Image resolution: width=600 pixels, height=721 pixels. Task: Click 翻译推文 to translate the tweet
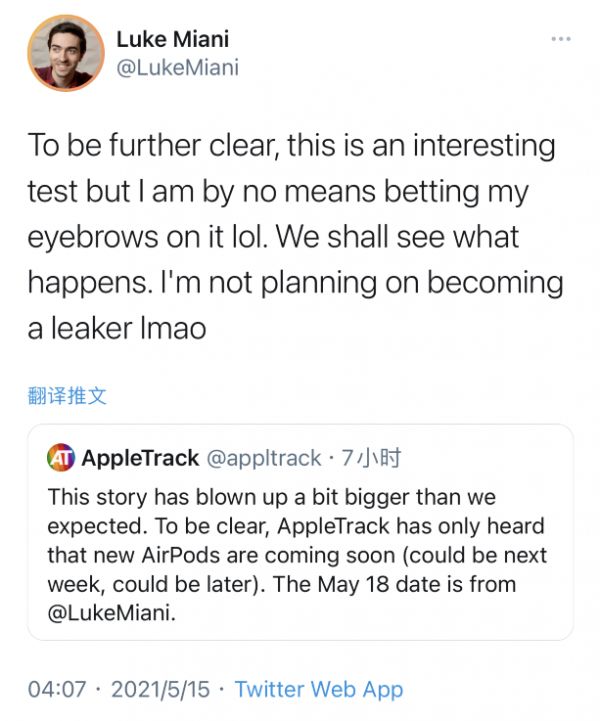[x=66, y=395]
